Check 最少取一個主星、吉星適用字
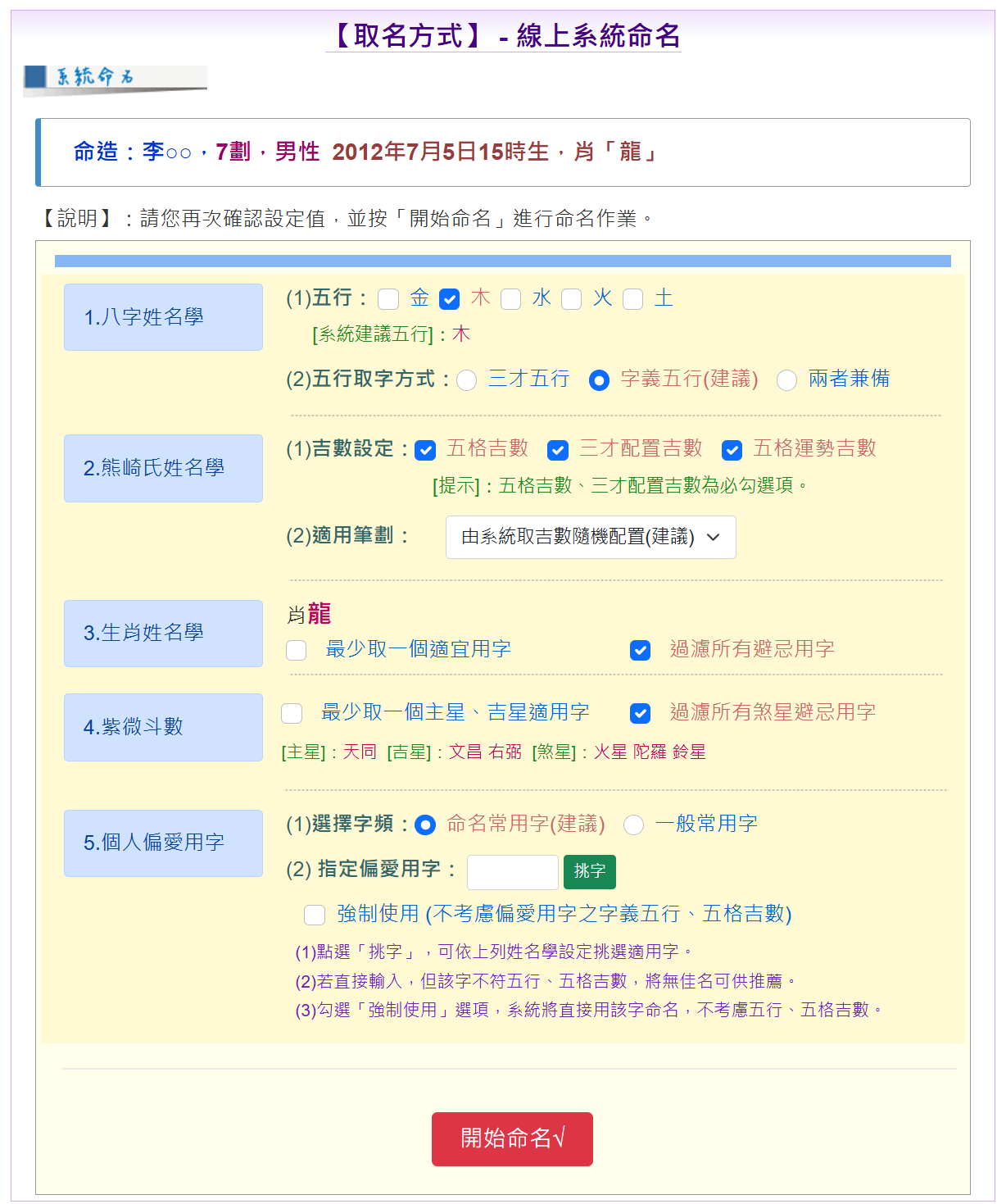The image size is (997, 1204). (x=292, y=713)
